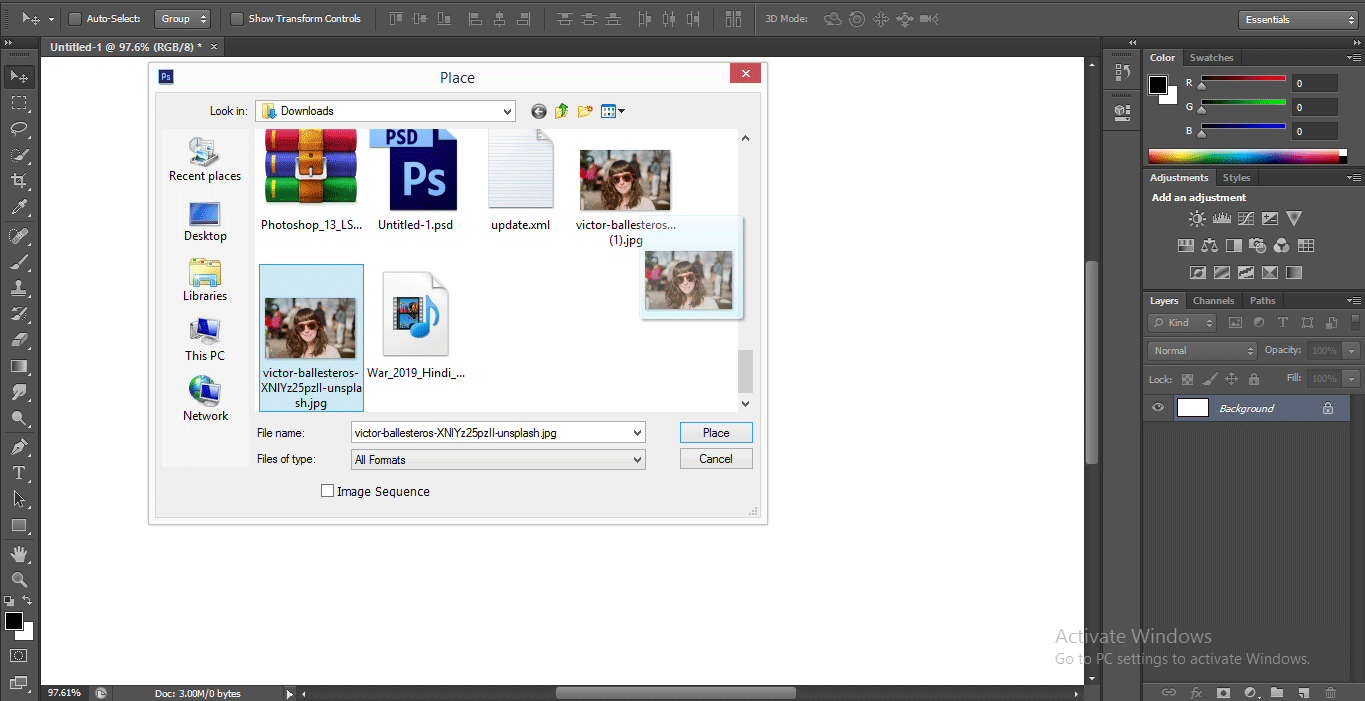Hide the Background layer eye icon
1365x701 pixels.
[x=1158, y=408]
